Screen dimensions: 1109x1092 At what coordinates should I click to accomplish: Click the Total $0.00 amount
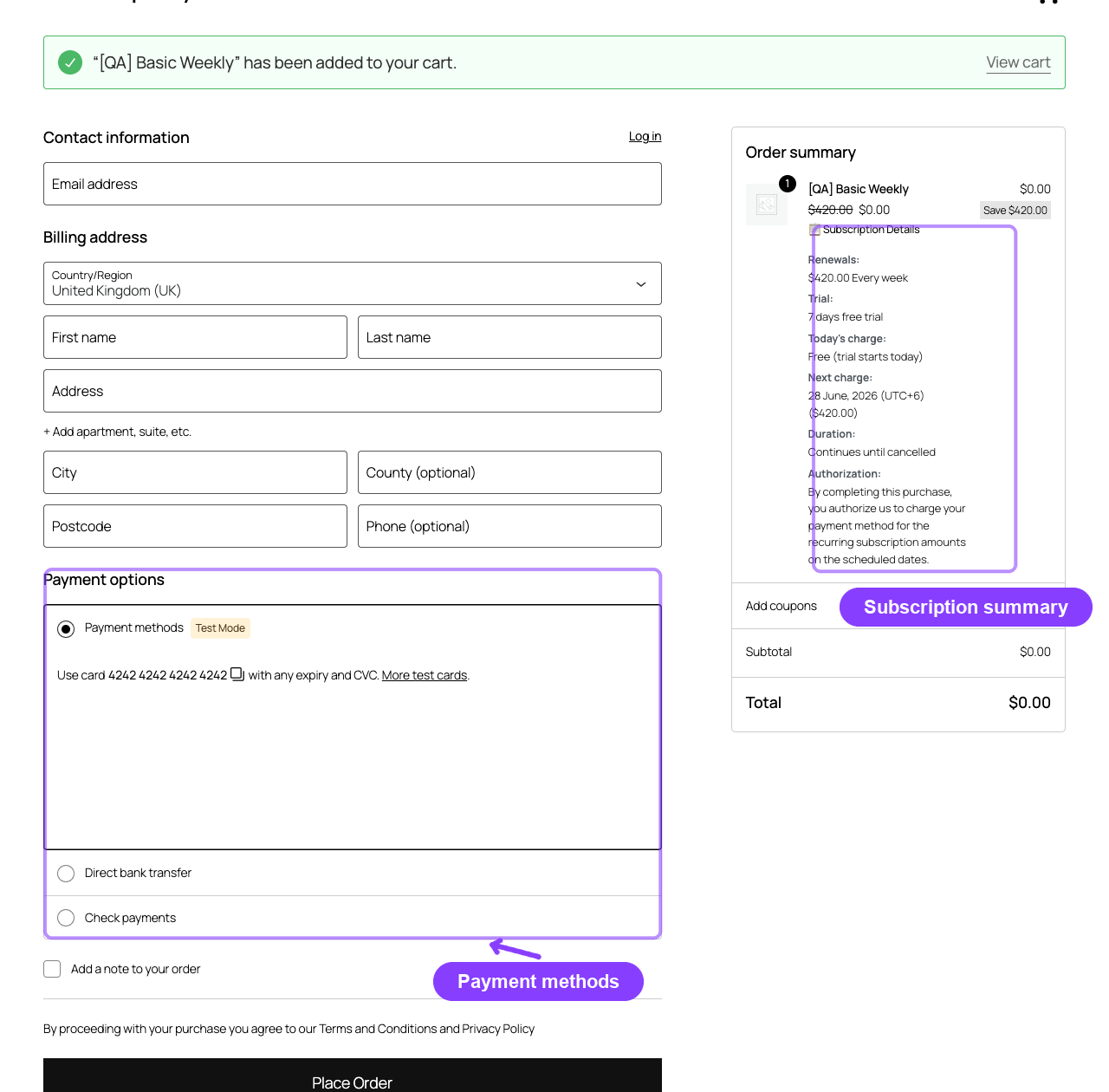coord(1029,703)
